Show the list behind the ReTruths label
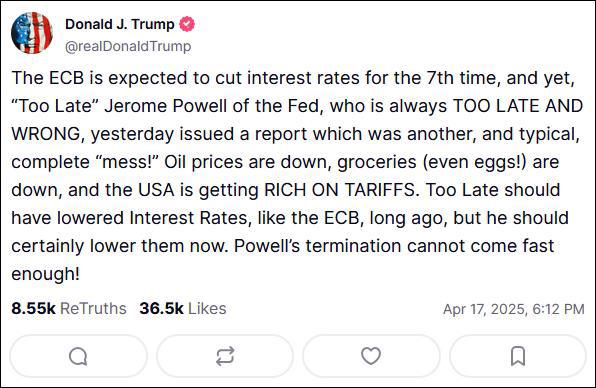 click(x=94, y=309)
